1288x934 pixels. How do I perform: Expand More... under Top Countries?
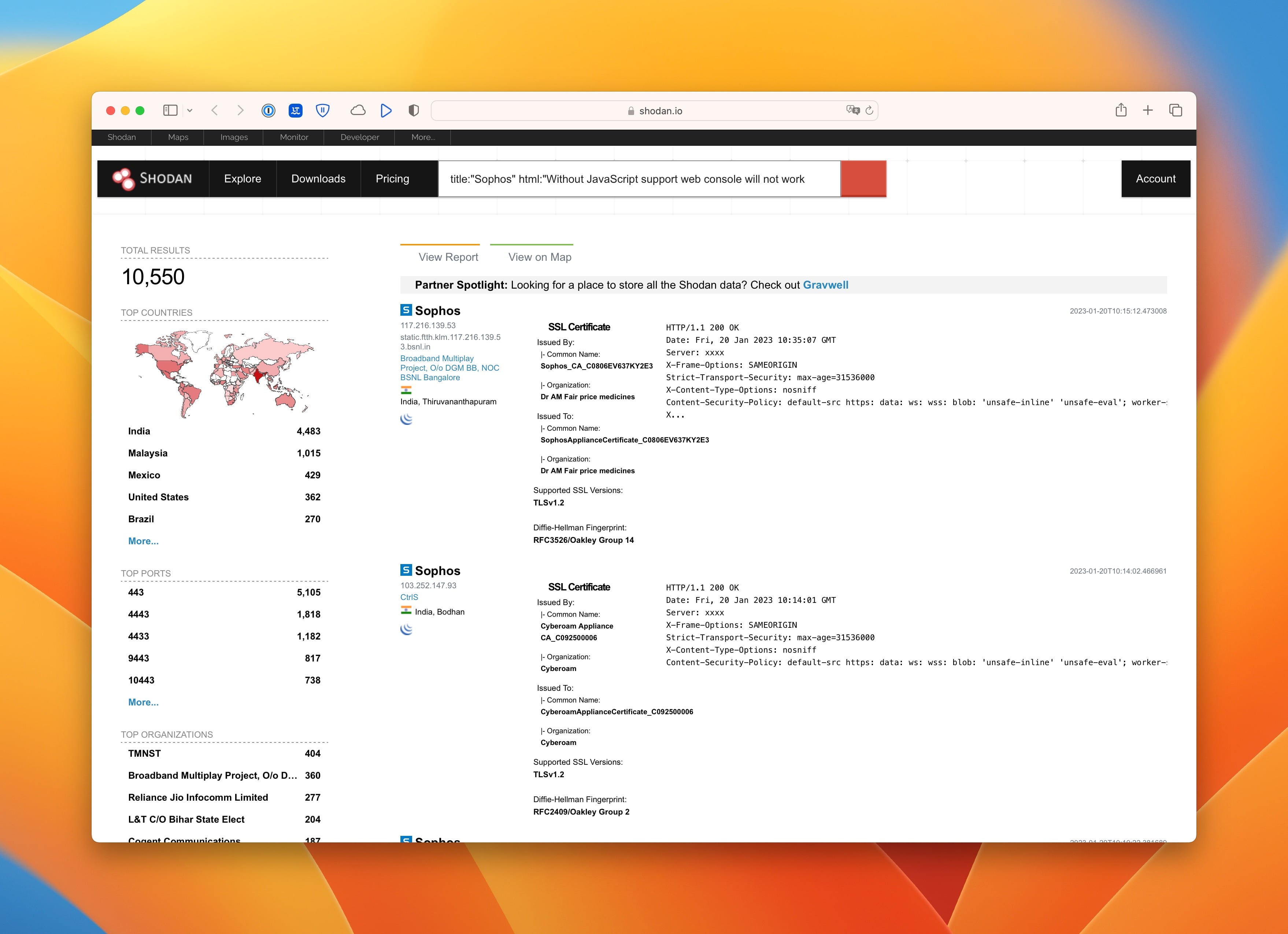pos(143,541)
